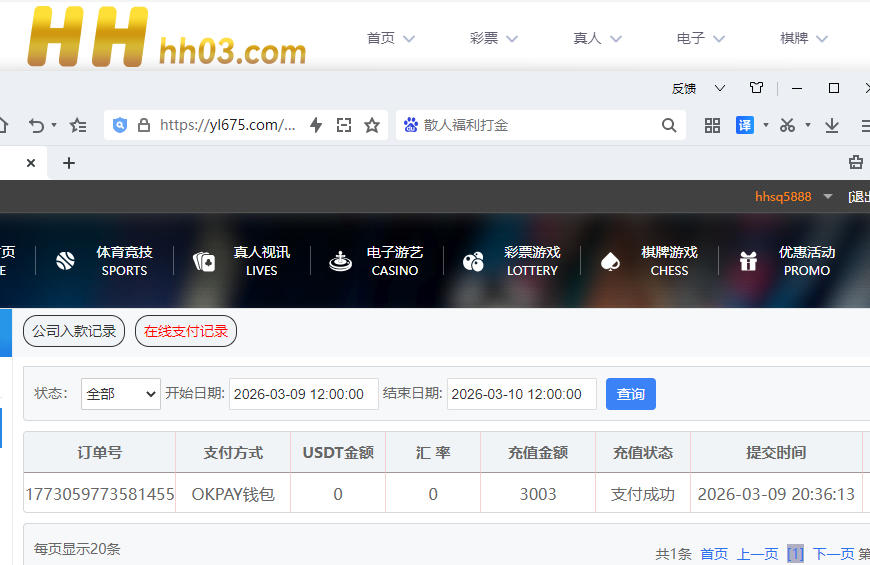Go to 下一页 next page link
Image resolution: width=870 pixels, height=565 pixels.
833,554
